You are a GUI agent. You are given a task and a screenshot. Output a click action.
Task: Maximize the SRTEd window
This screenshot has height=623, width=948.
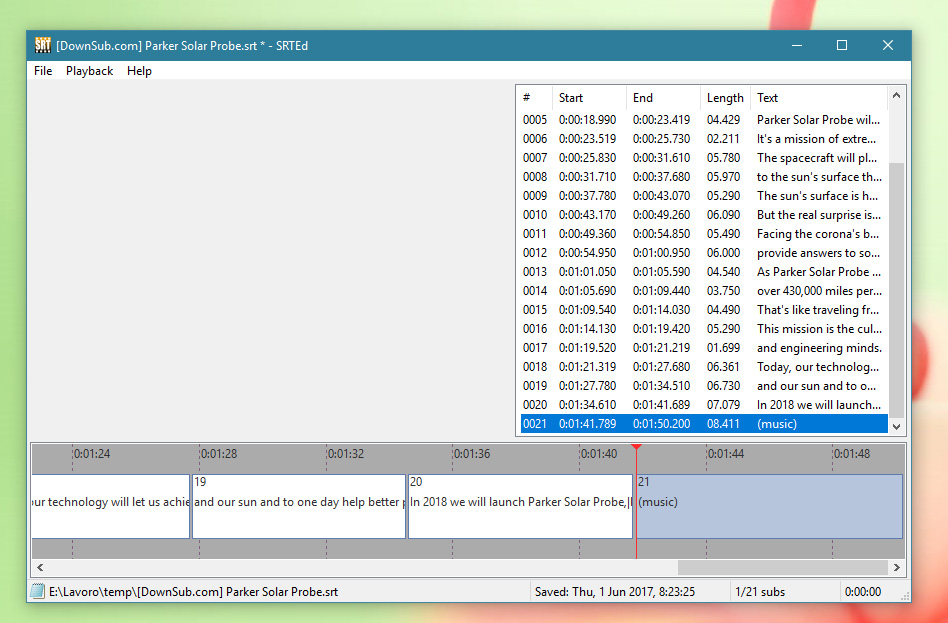click(x=841, y=45)
